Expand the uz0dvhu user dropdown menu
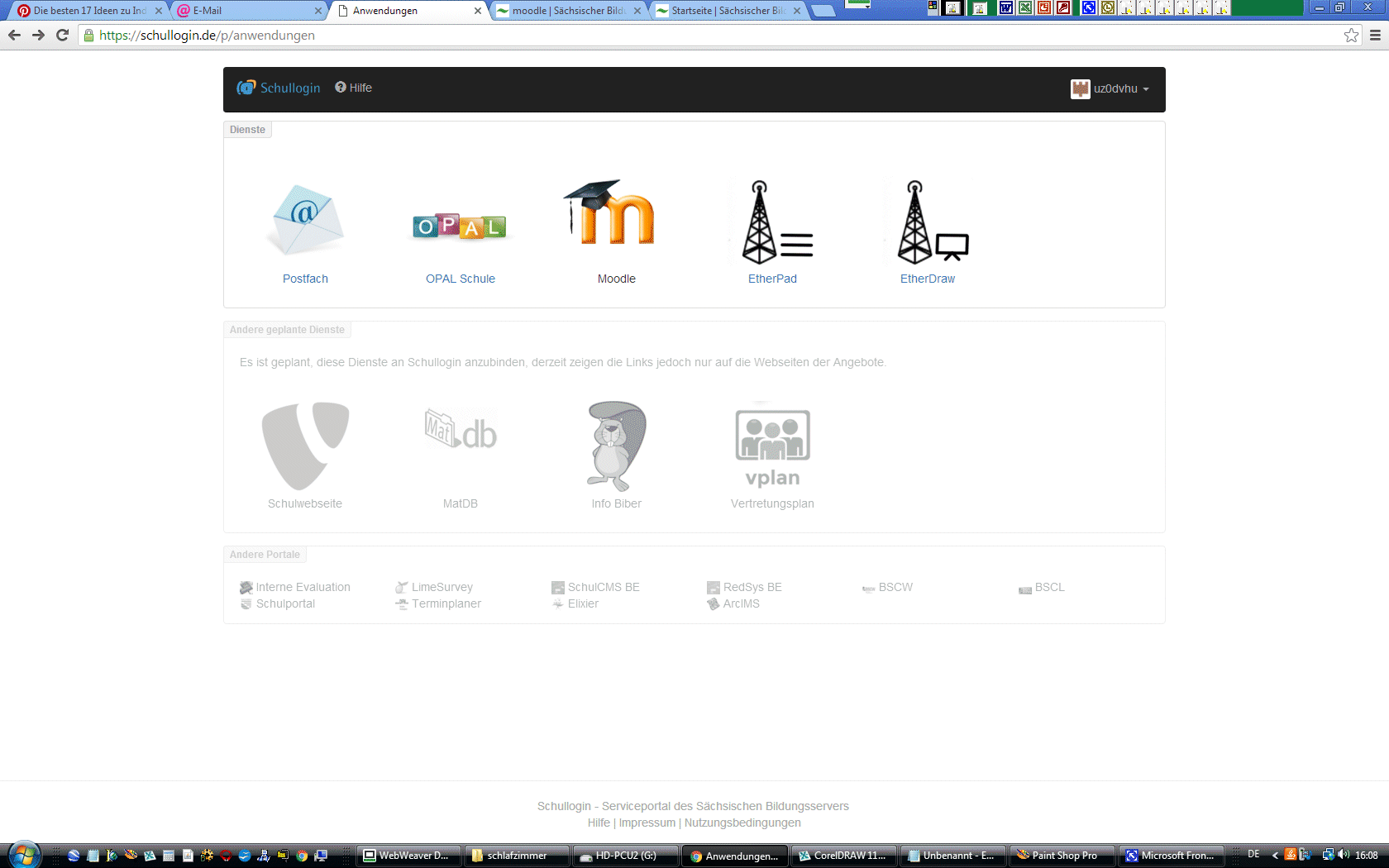 click(1110, 88)
